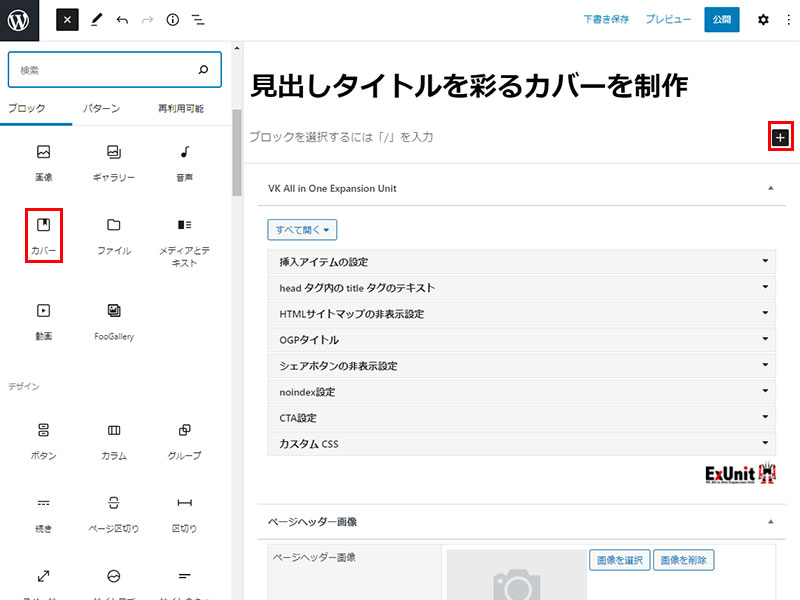Open the WordPress logo menu
The image size is (800, 600).
(22, 20)
